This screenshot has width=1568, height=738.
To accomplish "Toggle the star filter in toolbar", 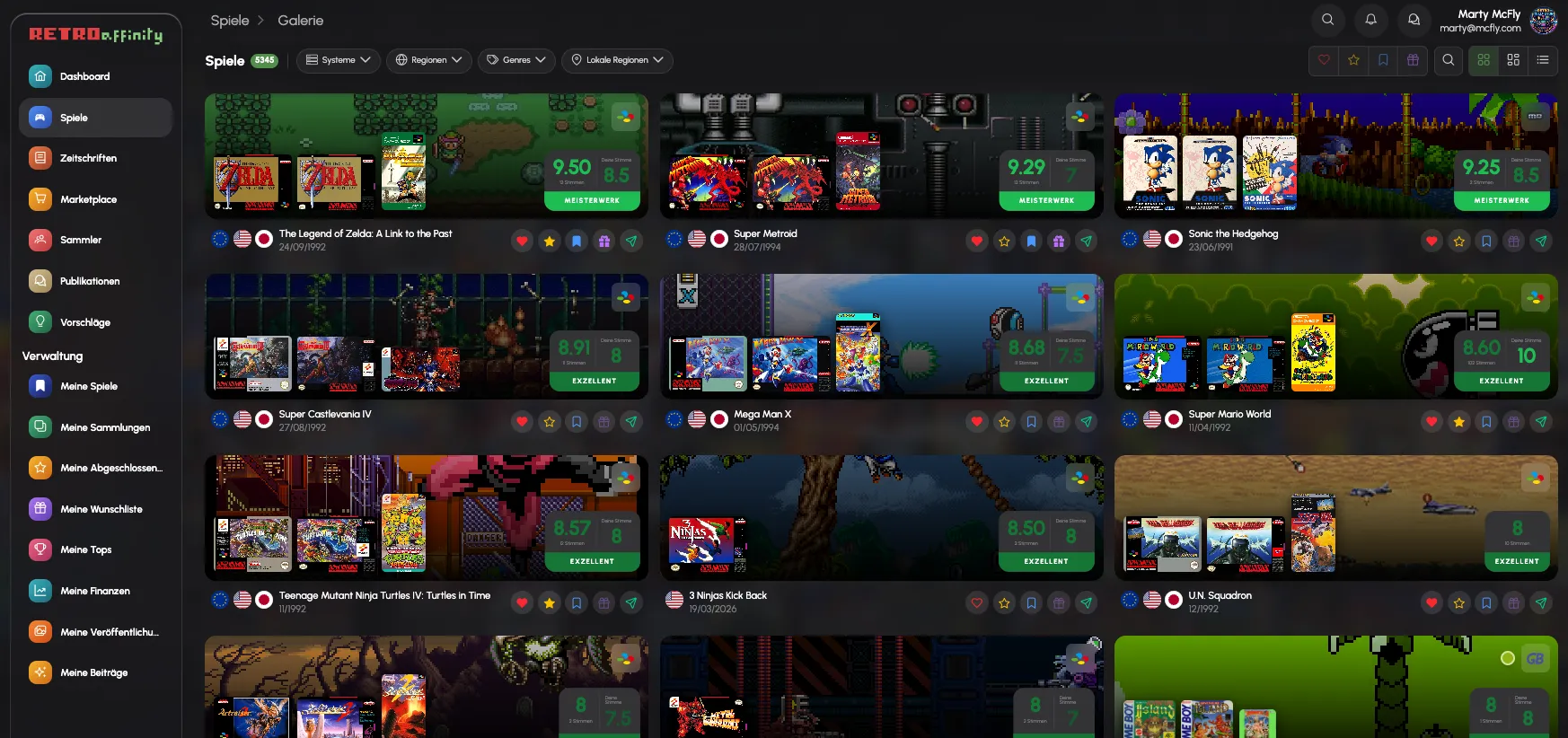I will click(x=1353, y=60).
